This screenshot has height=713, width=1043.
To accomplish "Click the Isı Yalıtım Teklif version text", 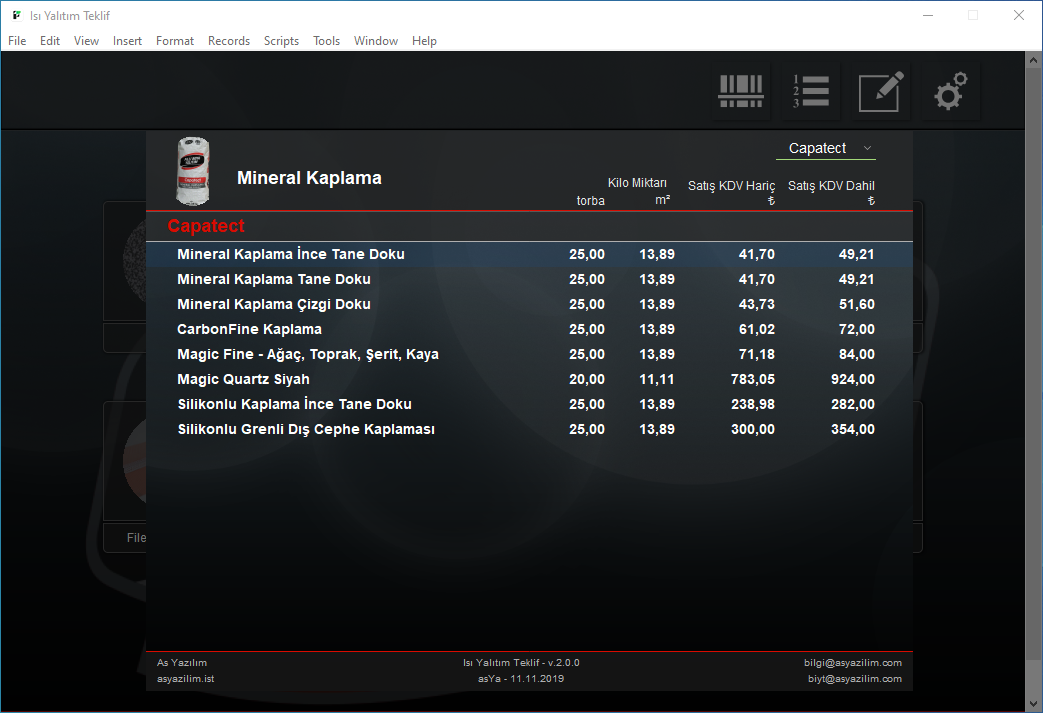I will point(521,662).
